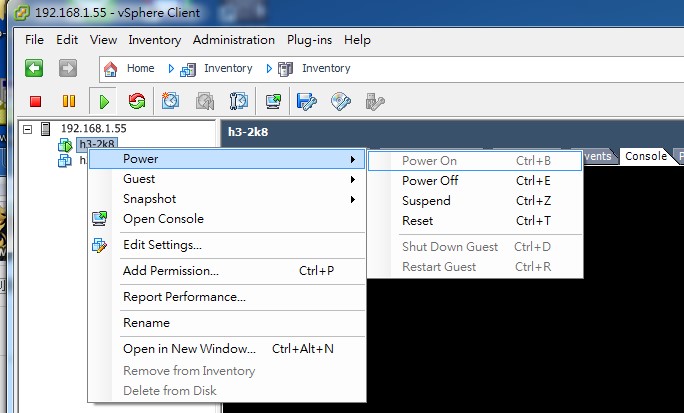Click the h3-2k8 virtual machine icon
The height and width of the screenshot is (413, 684).
65,145
